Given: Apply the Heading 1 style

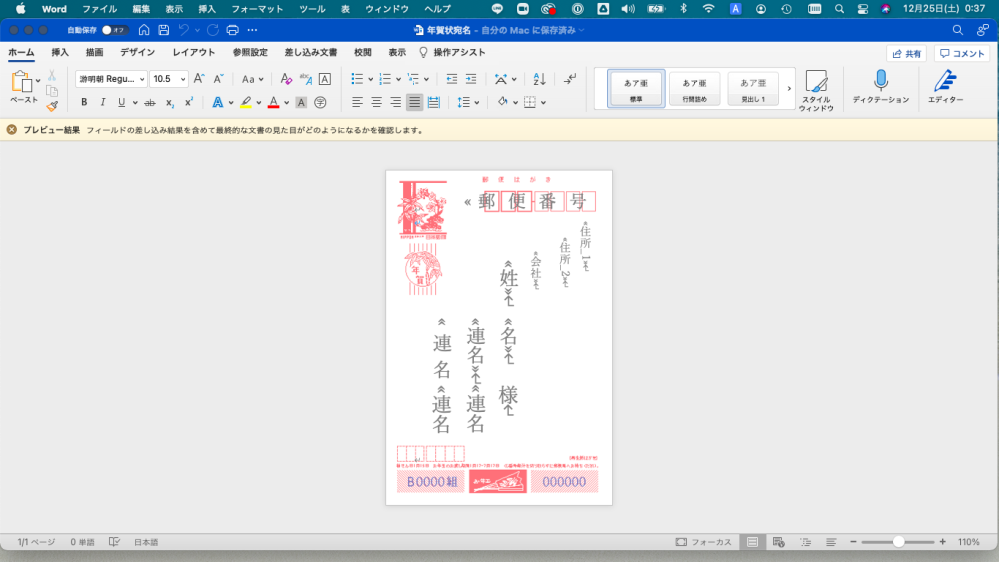Looking at the screenshot, I should pyautogui.click(x=752, y=89).
